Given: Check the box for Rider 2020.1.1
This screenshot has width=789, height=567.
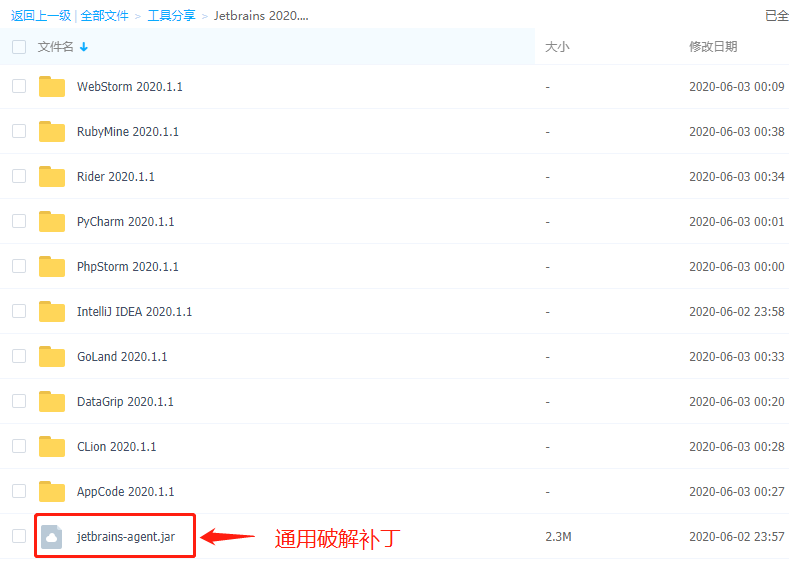Looking at the screenshot, I should (x=19, y=177).
